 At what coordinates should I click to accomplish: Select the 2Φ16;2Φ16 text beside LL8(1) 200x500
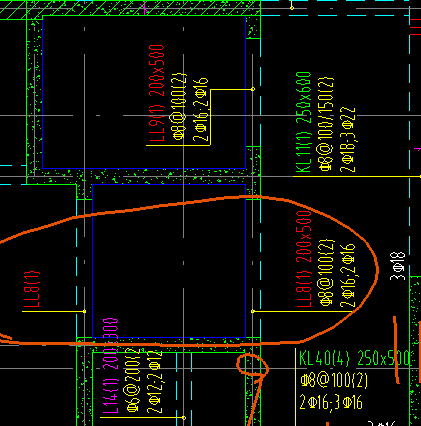click(347, 276)
